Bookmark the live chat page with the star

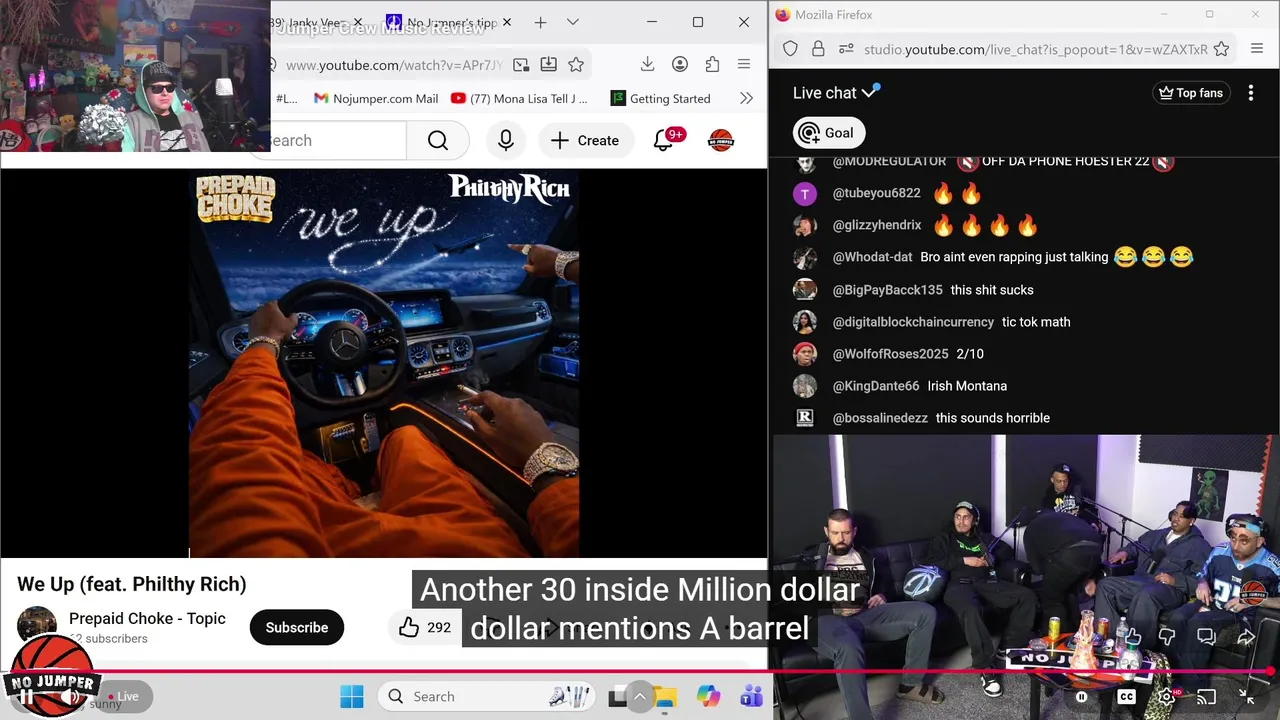[x=1221, y=49]
